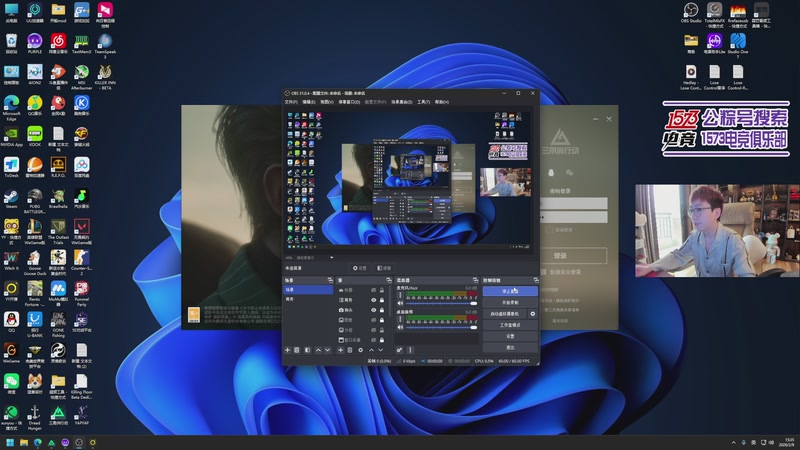This screenshot has width=800, height=450.
Task: Toggle lock on the window capture source
Action: pos(382,339)
